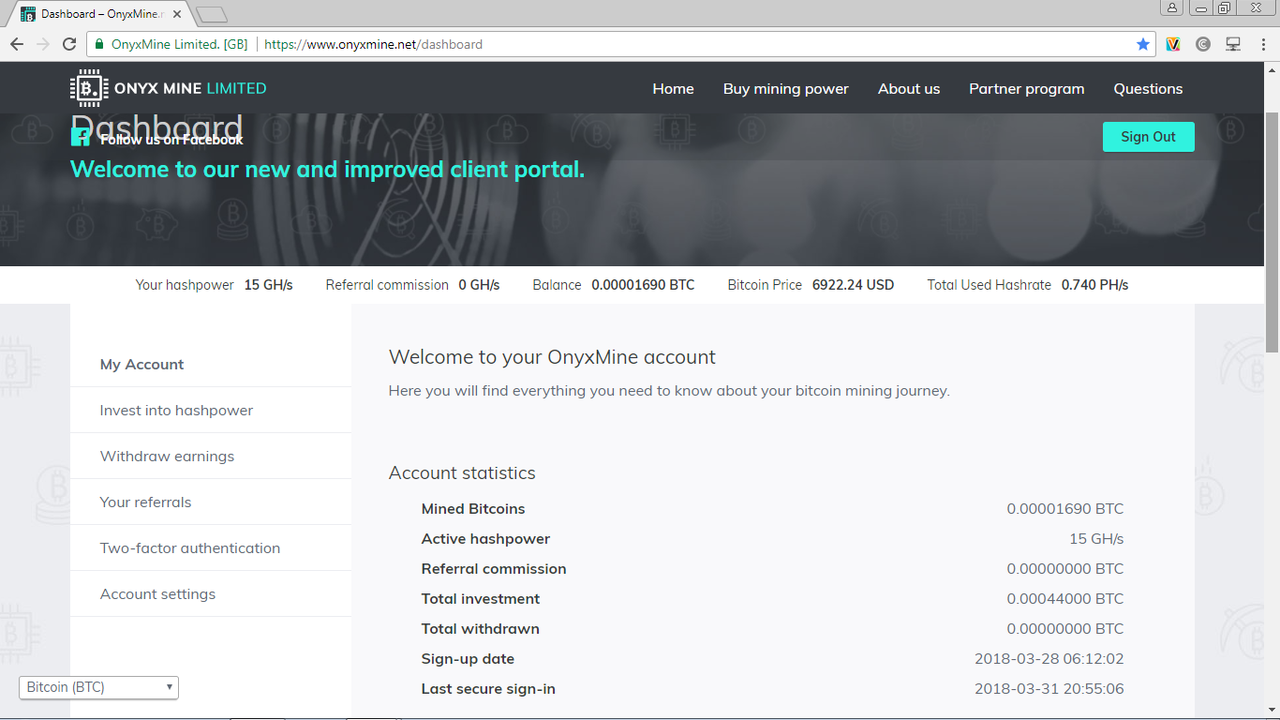Open Two-factor authentication sidebar item
Image resolution: width=1280 pixels, height=720 pixels.
pos(211,548)
